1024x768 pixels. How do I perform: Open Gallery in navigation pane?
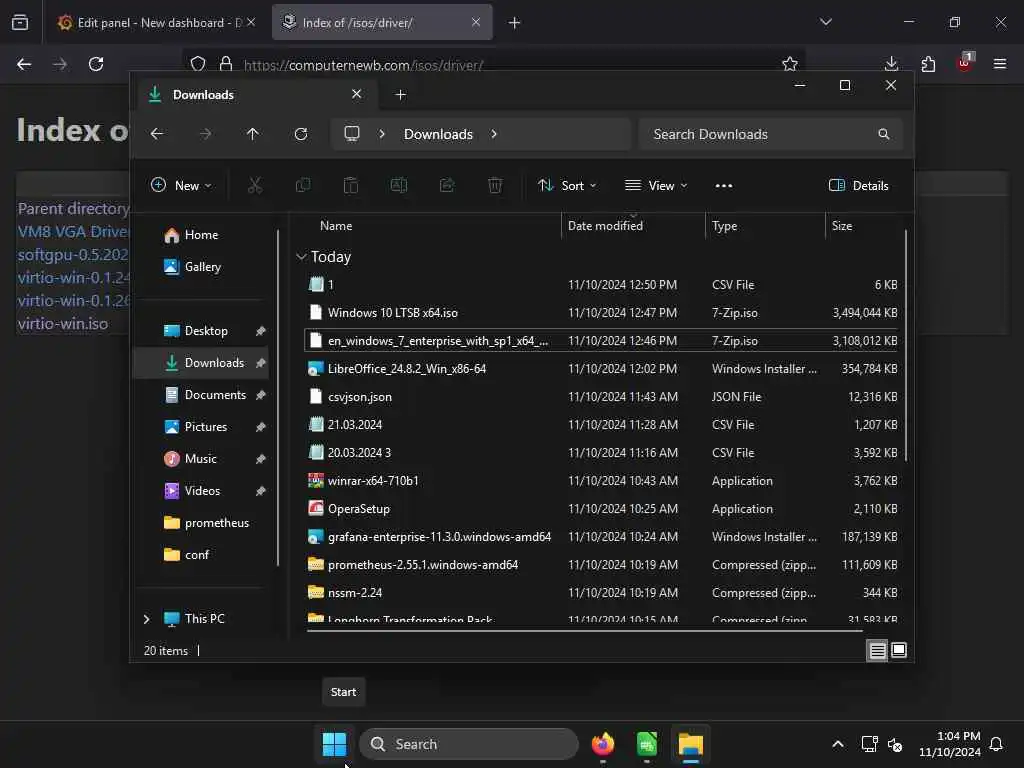click(x=203, y=266)
